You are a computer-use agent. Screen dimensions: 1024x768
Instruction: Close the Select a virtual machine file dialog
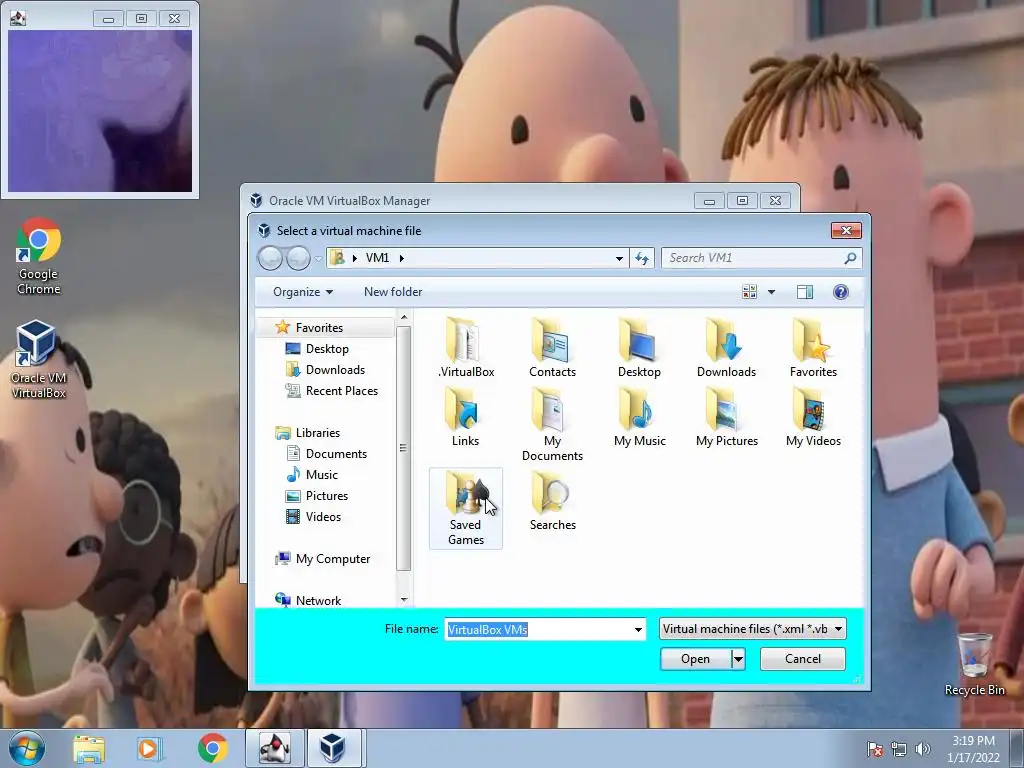click(846, 231)
